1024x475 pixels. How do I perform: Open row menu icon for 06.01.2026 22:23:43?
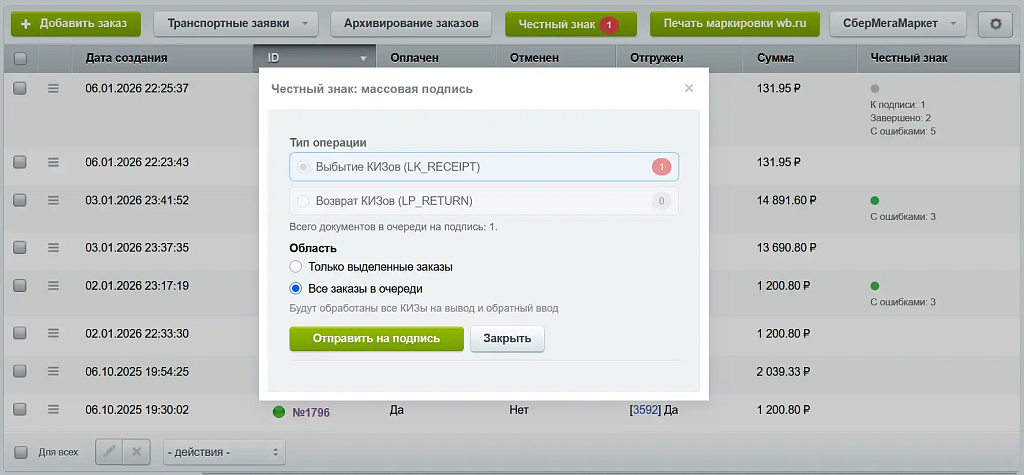point(54,162)
